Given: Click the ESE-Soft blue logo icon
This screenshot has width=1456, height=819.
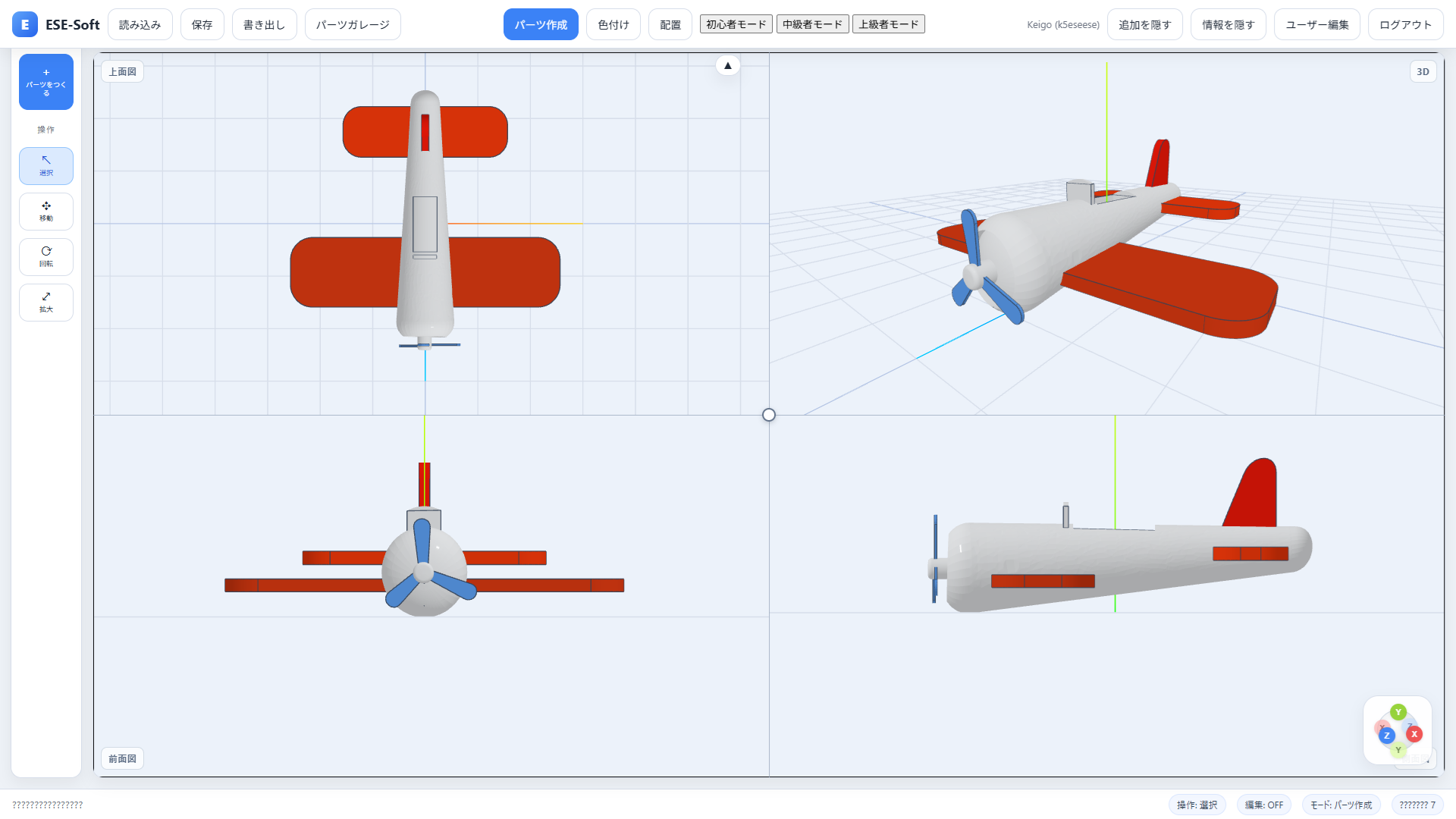Looking at the screenshot, I should 25,24.
